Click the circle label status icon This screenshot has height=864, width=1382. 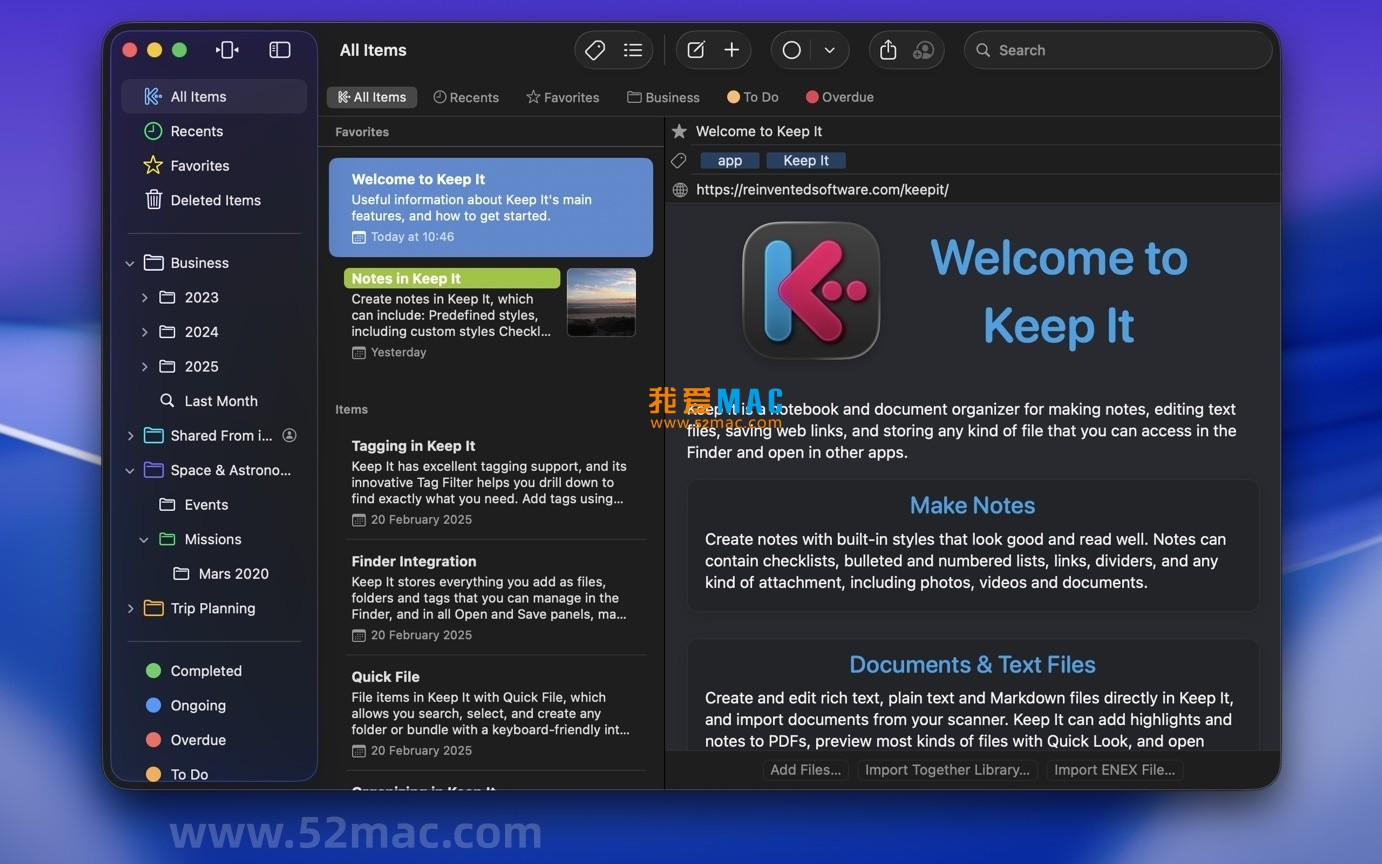[791, 49]
